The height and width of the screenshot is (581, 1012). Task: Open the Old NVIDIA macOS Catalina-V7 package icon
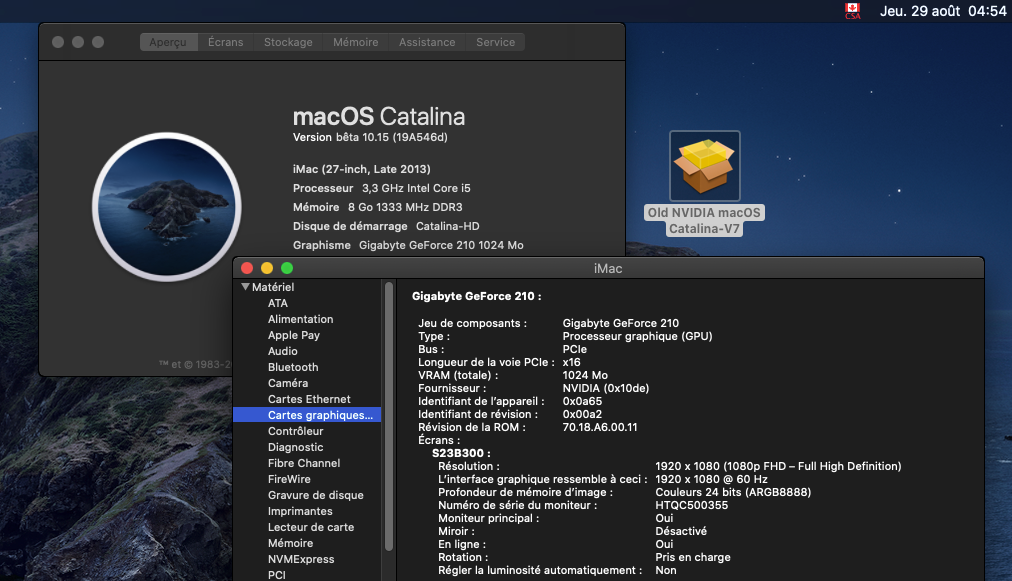coord(704,166)
